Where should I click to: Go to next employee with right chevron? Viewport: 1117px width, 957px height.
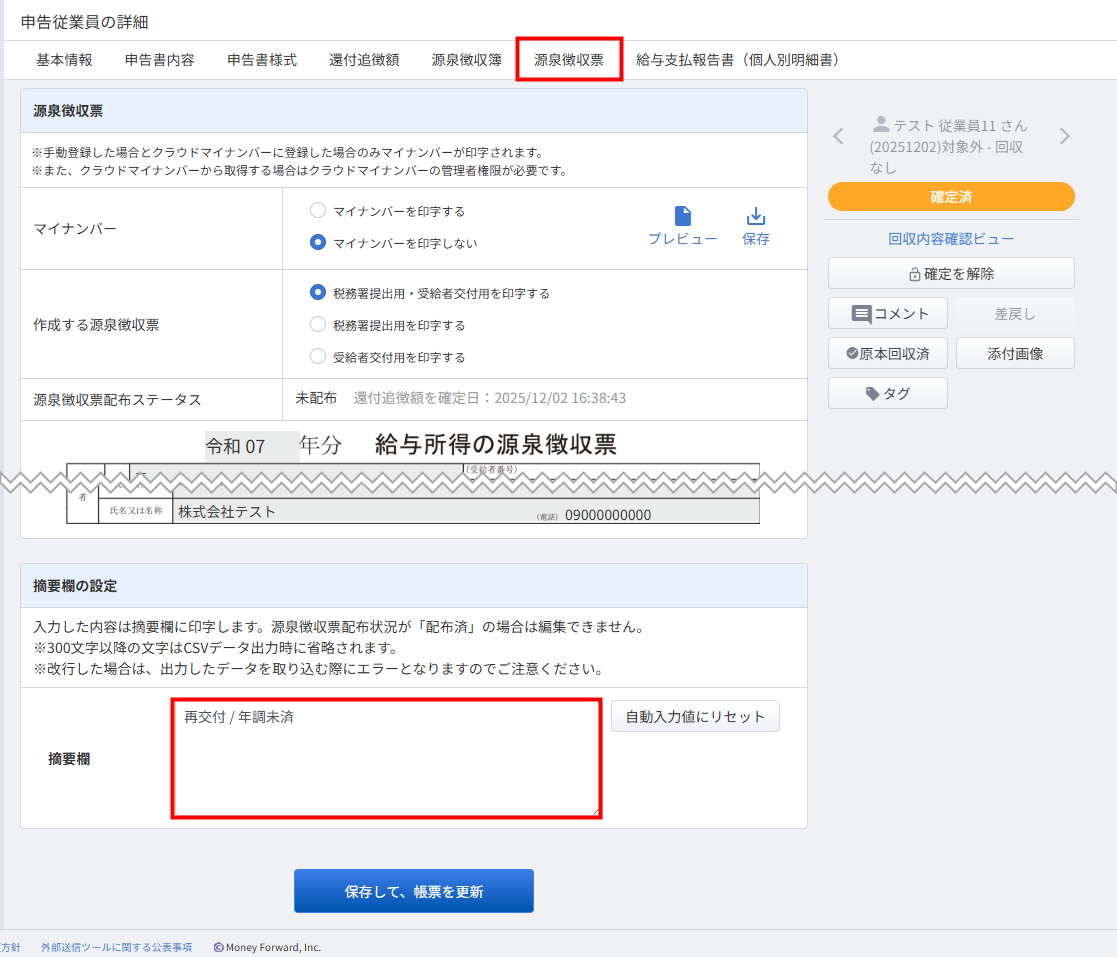click(1064, 137)
